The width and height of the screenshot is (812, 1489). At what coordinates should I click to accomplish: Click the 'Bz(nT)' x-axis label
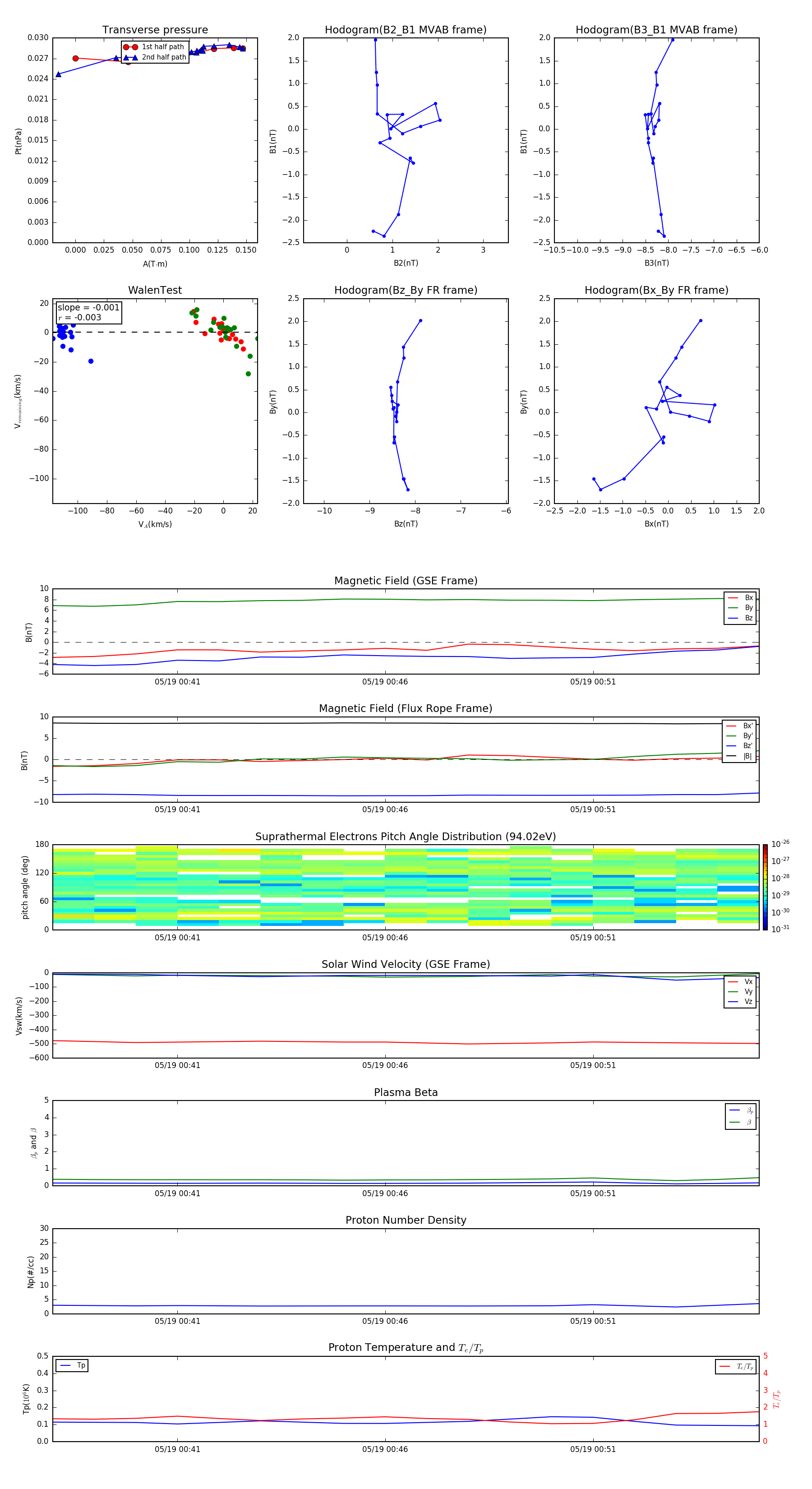406,524
